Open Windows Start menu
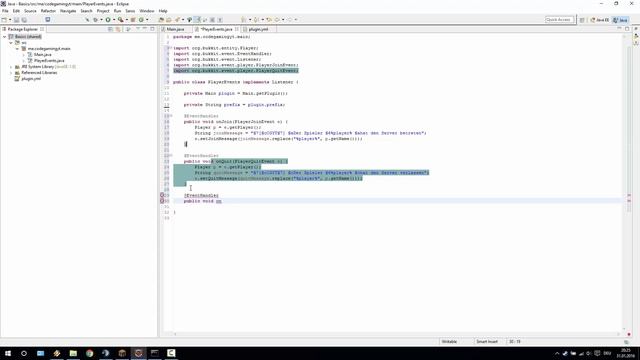Viewport: 640px width, 360px height. click(x=8, y=353)
